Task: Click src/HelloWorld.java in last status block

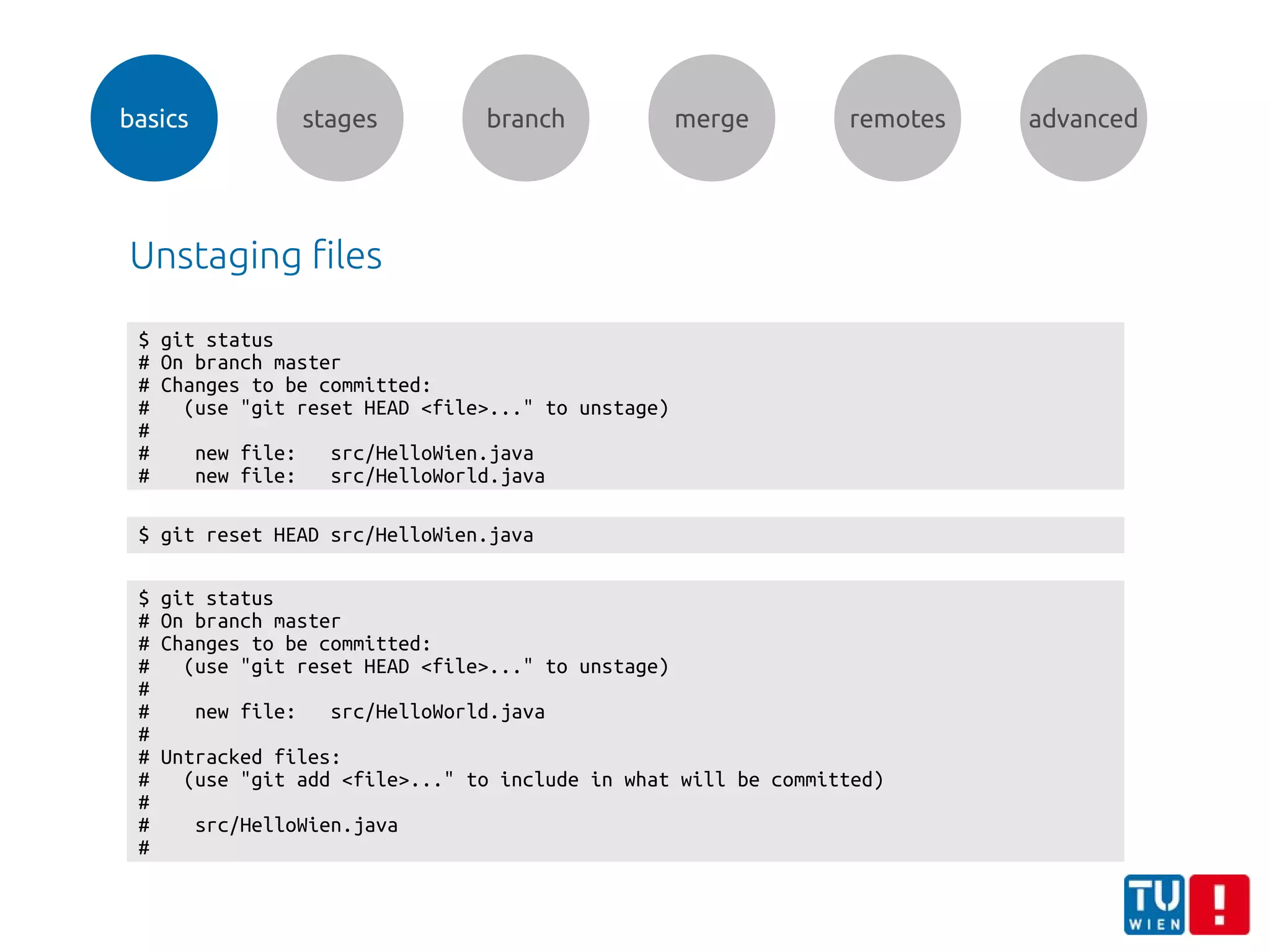Action: [437, 712]
